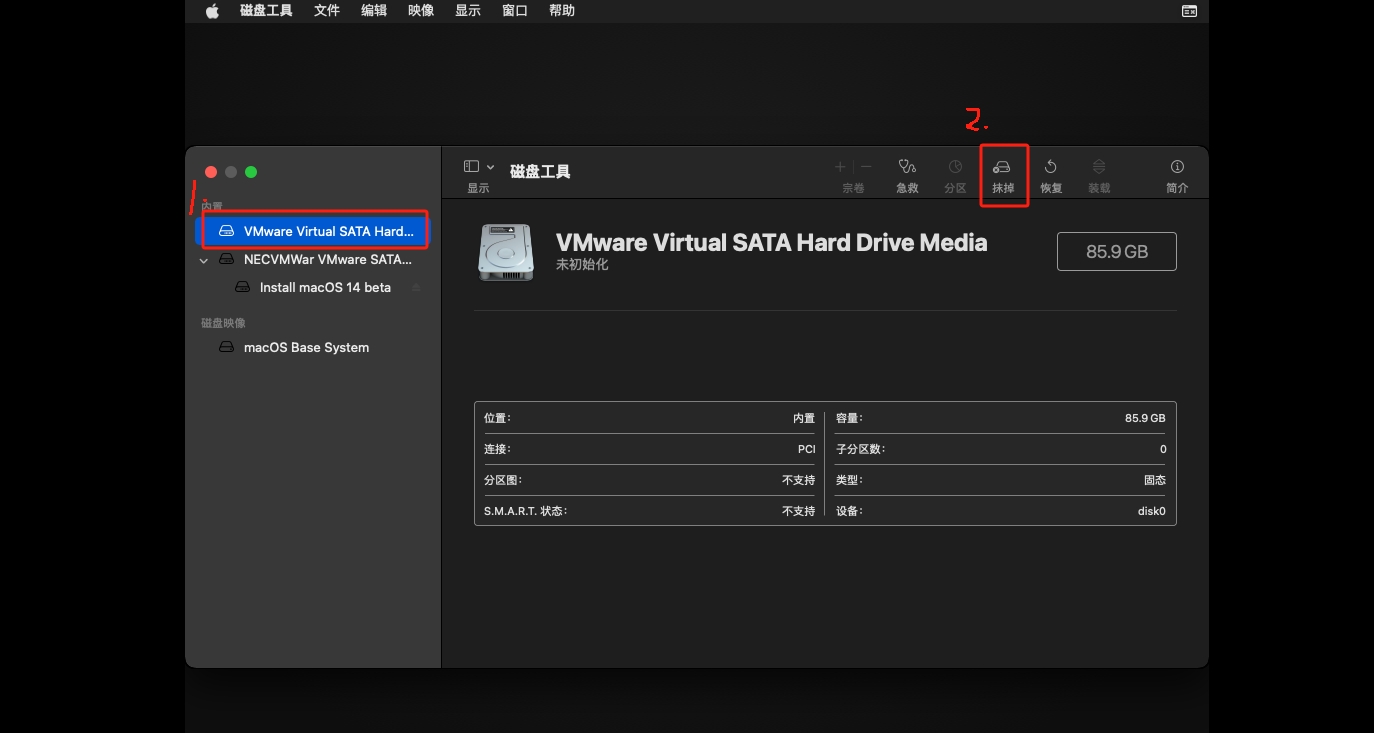Click the 子分区数 label
Screen dimensions: 1374x733
pyautogui.click(x=860, y=449)
